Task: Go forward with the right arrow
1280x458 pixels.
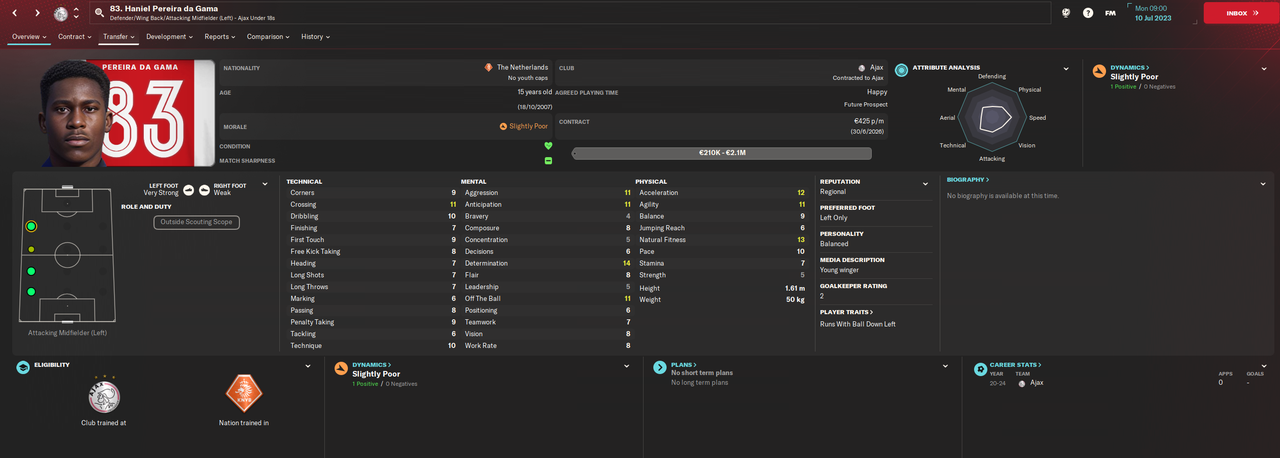Action: (38, 13)
